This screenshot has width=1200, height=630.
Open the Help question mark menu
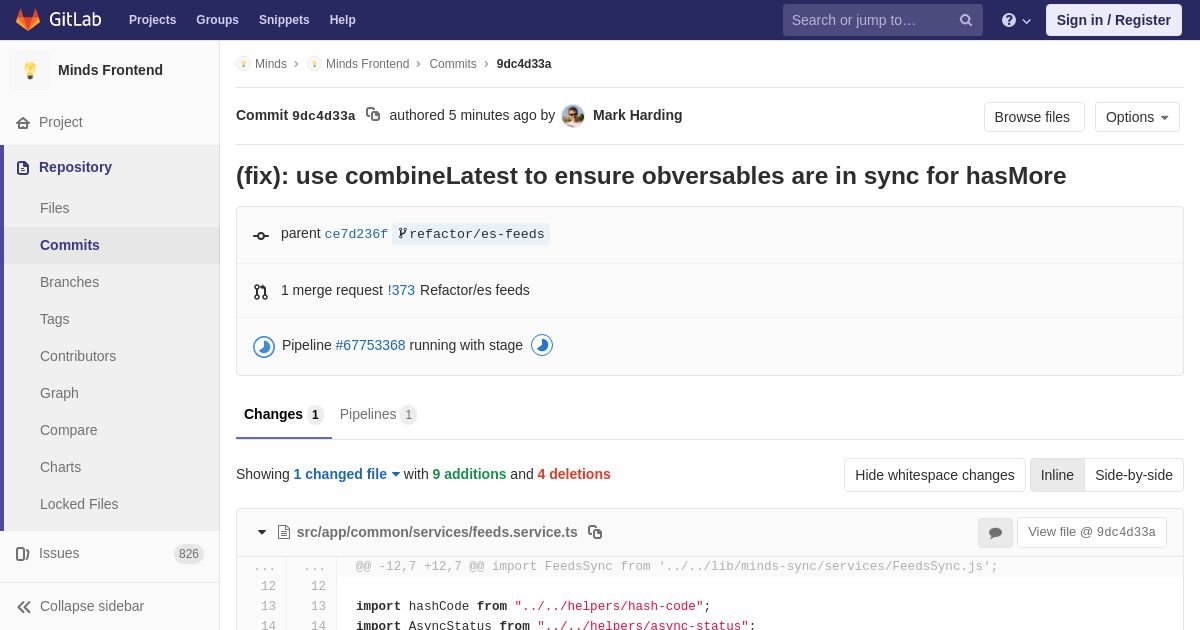tap(1015, 20)
